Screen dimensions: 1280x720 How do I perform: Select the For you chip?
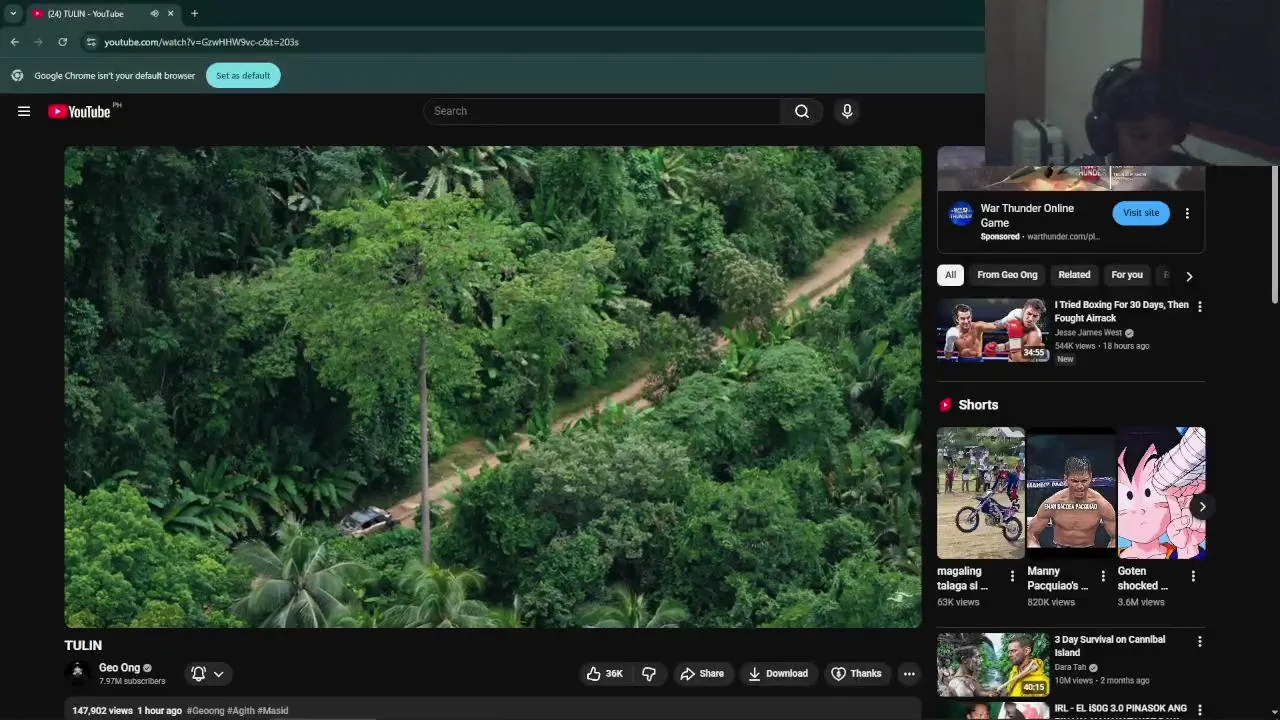click(x=1127, y=275)
